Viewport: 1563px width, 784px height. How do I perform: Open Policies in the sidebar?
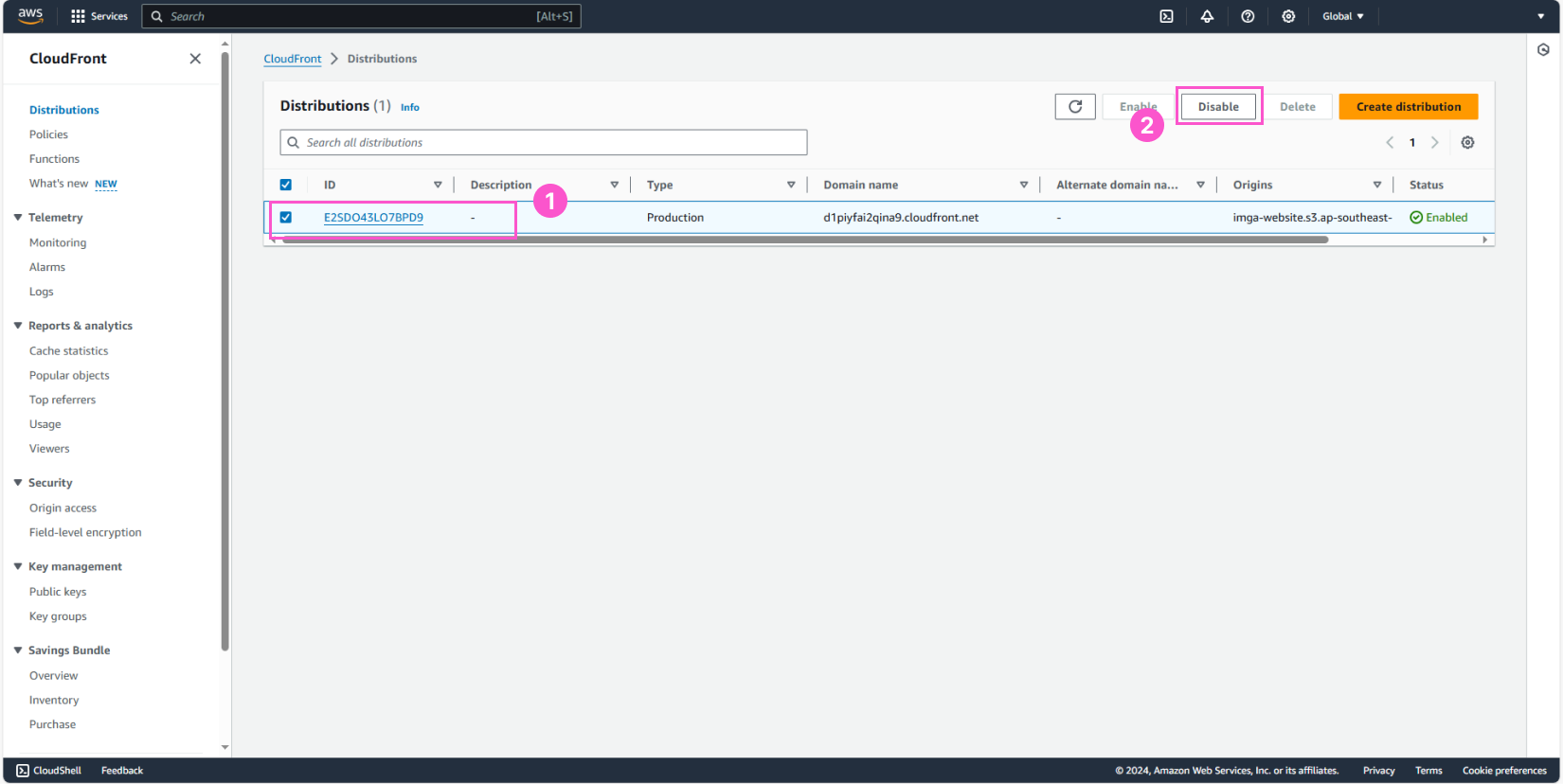point(48,134)
